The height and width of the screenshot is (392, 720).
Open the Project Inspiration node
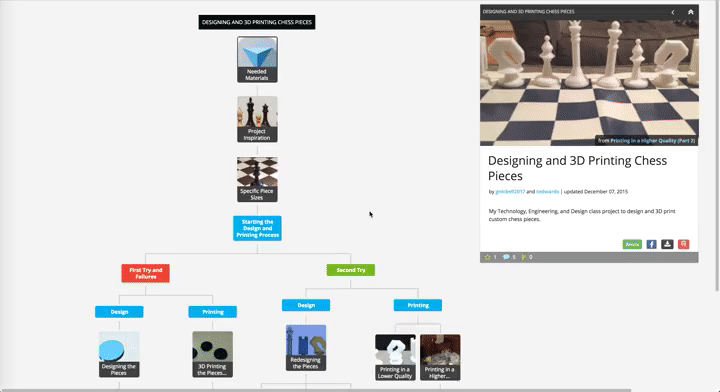point(257,119)
